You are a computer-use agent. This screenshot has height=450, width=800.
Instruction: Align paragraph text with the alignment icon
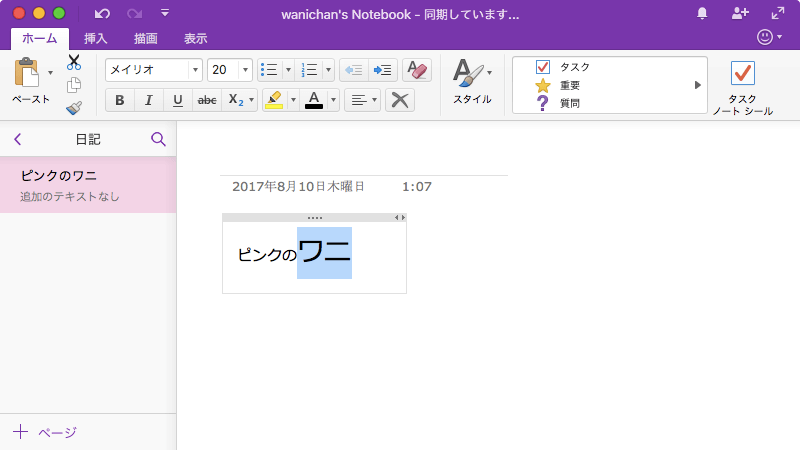[x=359, y=100]
